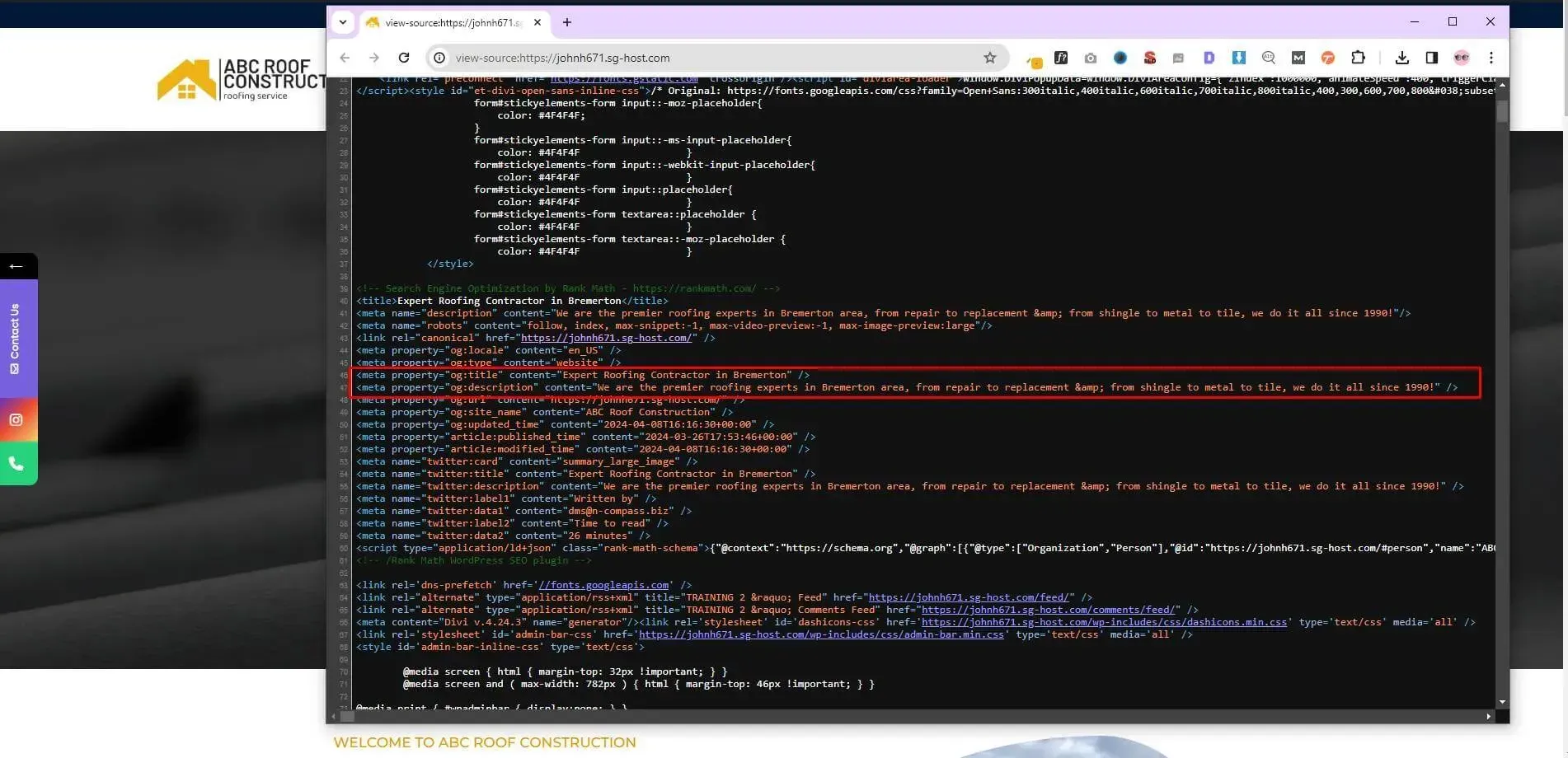Image resolution: width=1568 pixels, height=758 pixels.
Task: Bookmark the page with the star icon
Action: (x=989, y=58)
